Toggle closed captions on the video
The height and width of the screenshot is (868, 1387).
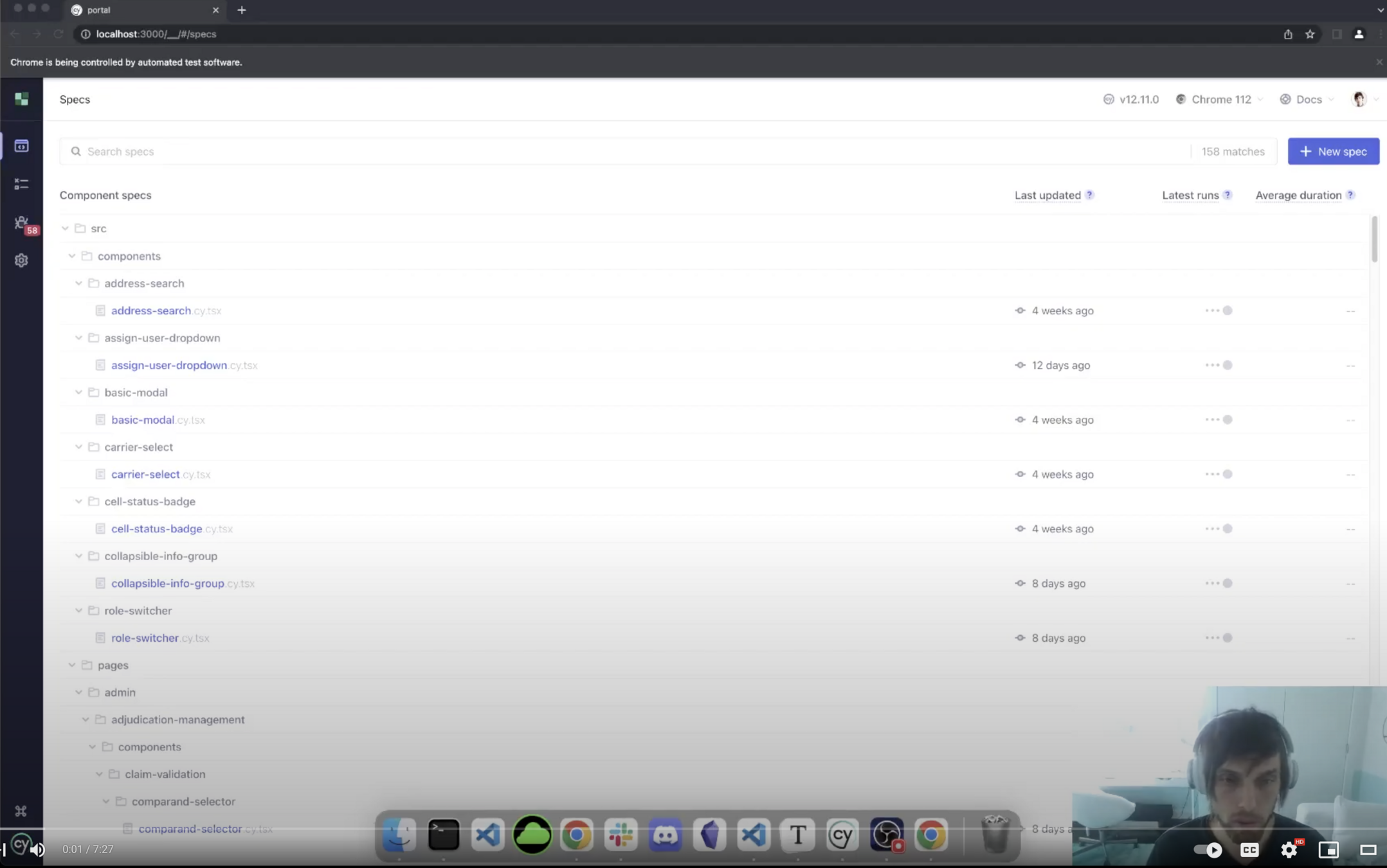pyautogui.click(x=1249, y=849)
